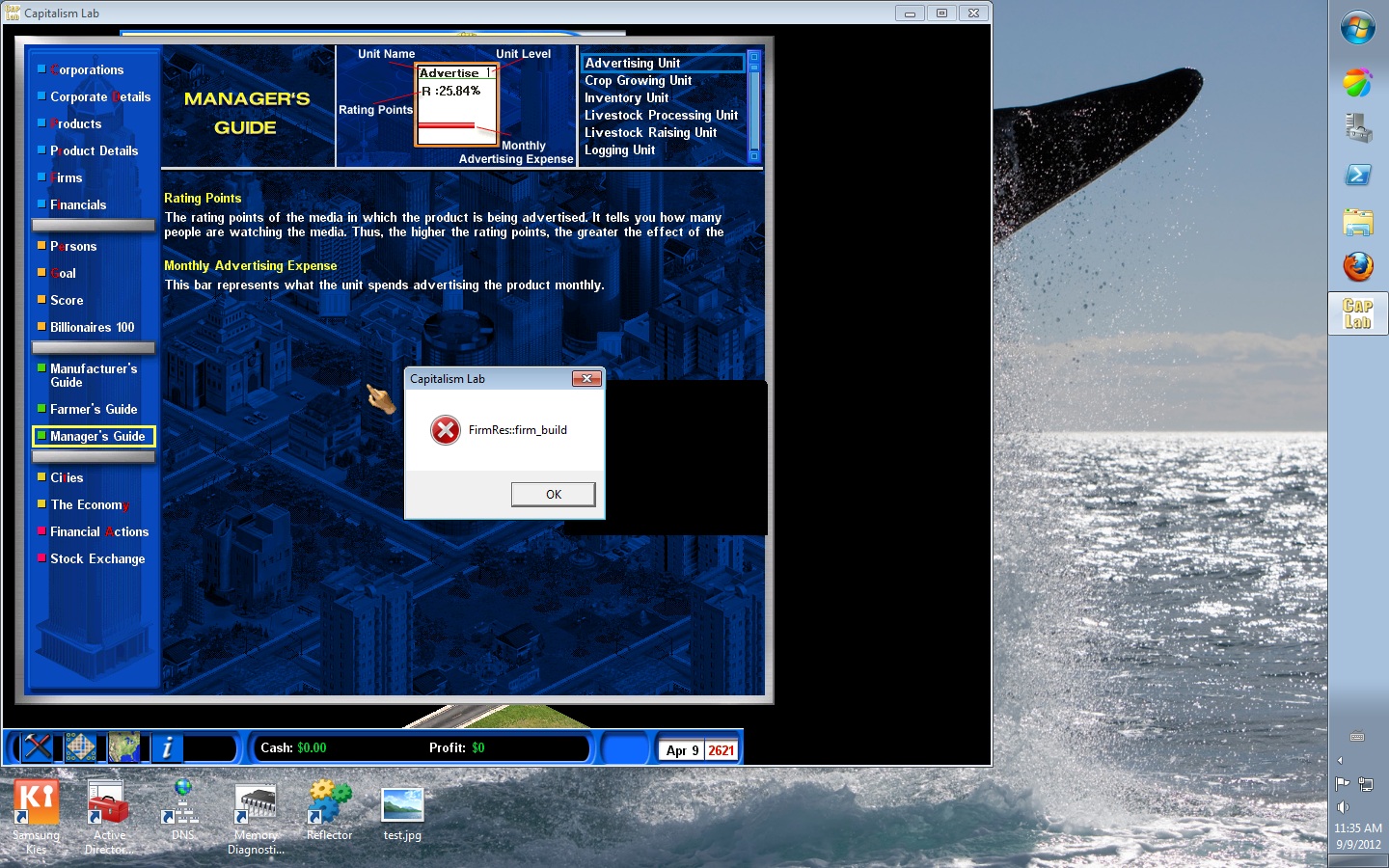This screenshot has width=1389, height=868.
Task: Select Livestock Processing Unit in list
Action: pos(661,115)
